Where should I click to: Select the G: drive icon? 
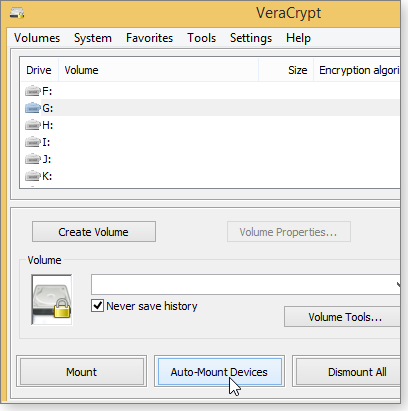33,108
